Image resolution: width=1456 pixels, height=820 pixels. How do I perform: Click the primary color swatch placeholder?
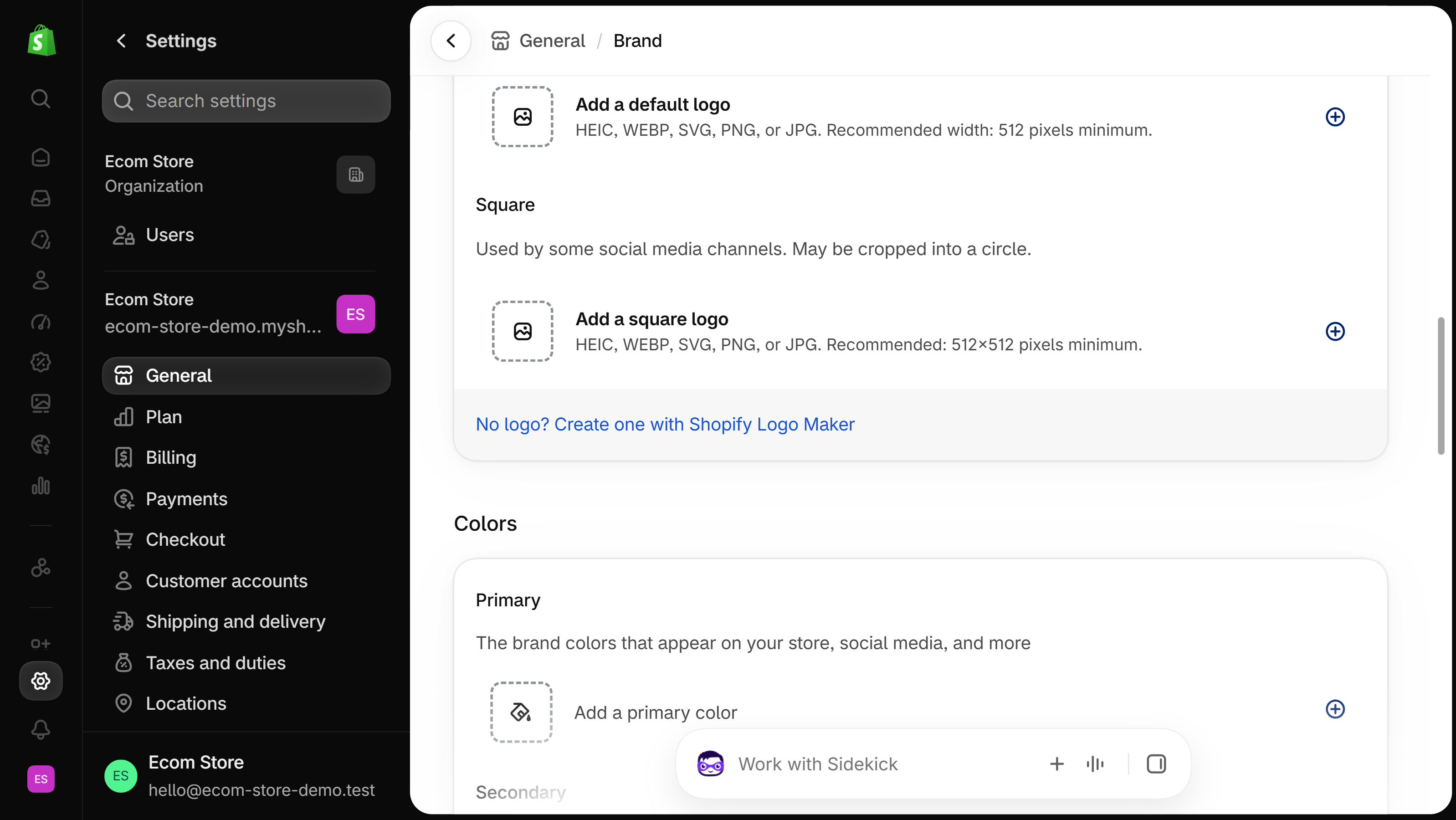(x=521, y=712)
